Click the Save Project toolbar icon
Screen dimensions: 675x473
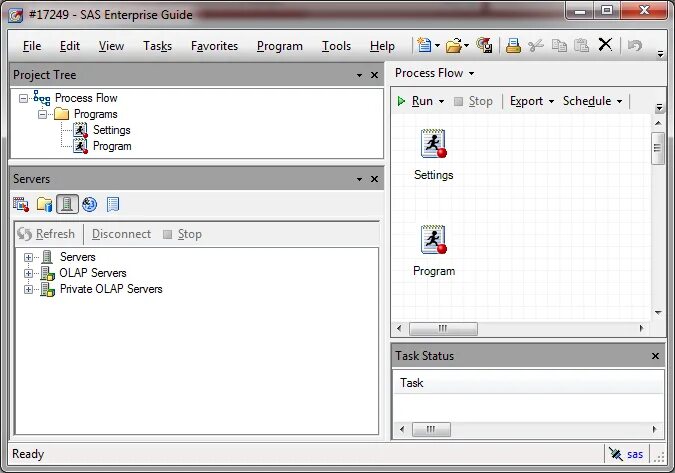(x=485, y=45)
